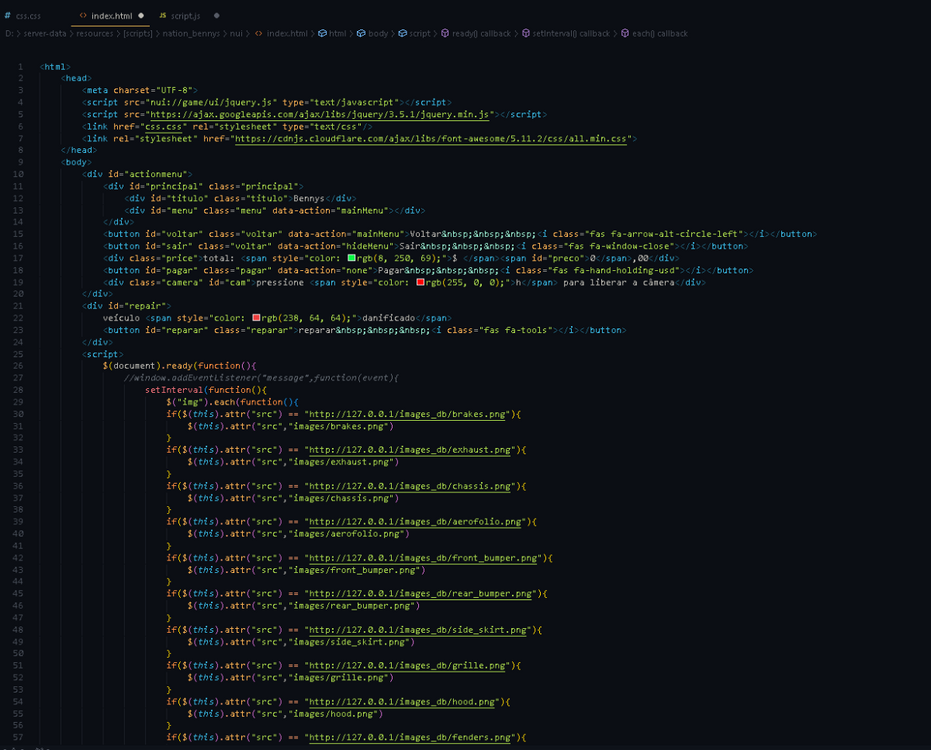This screenshot has height=750, width=931.
Task: Expand the resources breadcrumb segment
Action: 99,34
